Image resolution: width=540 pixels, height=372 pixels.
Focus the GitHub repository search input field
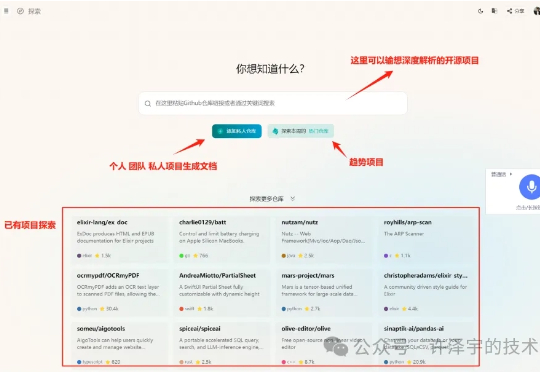pos(273,103)
